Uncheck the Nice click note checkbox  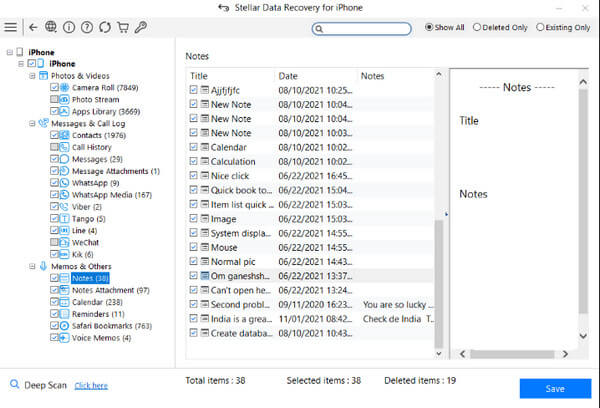[x=193, y=175]
